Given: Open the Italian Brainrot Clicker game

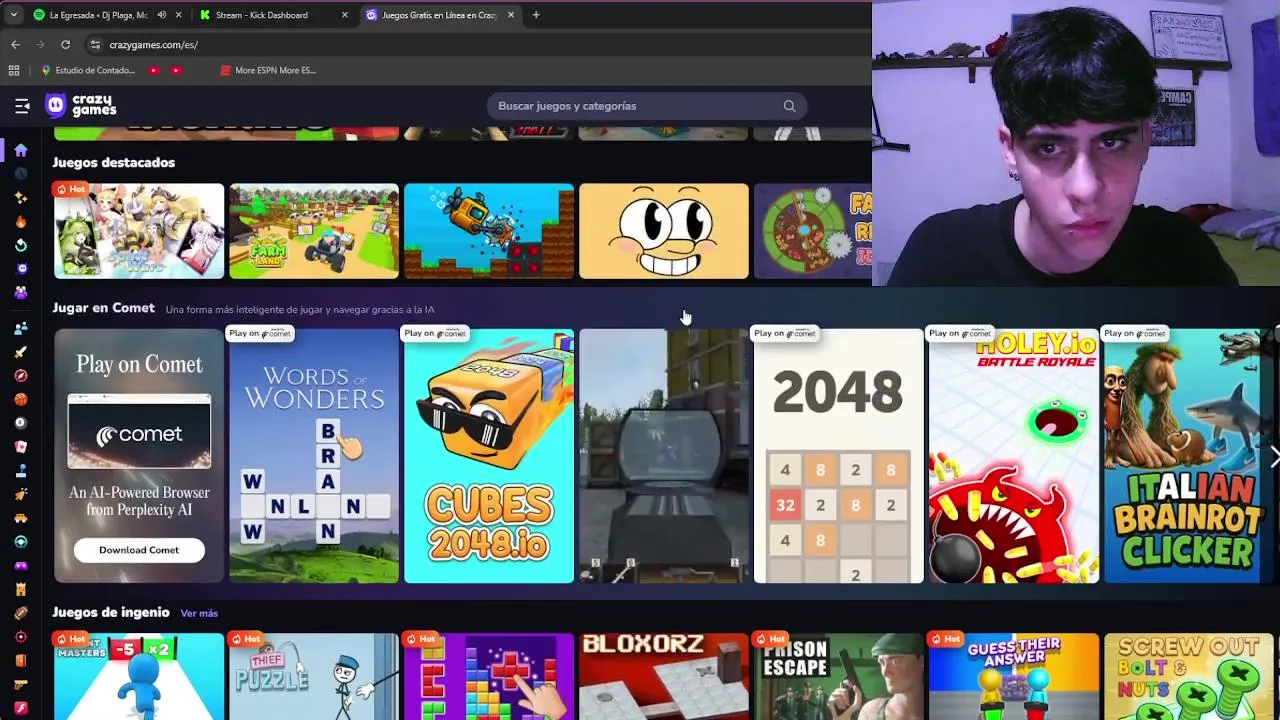Looking at the screenshot, I should (x=1189, y=456).
